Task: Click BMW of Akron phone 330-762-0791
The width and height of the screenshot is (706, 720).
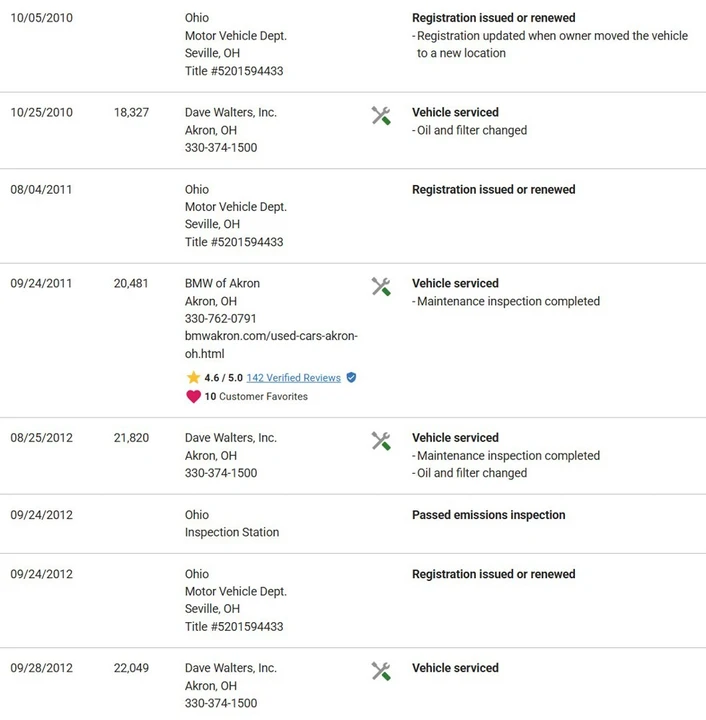Action: pos(220,319)
